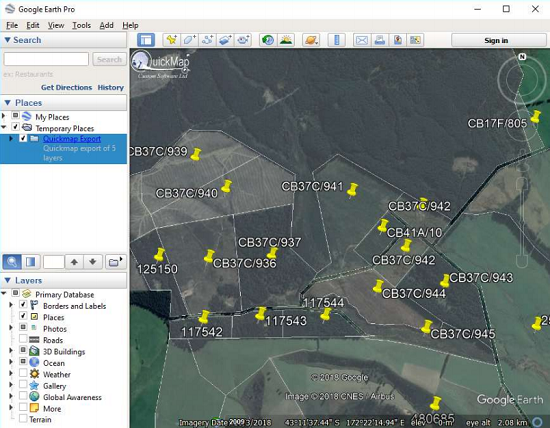
Task: Hide the sidebar with toolbar button
Action: pyautogui.click(x=146, y=40)
